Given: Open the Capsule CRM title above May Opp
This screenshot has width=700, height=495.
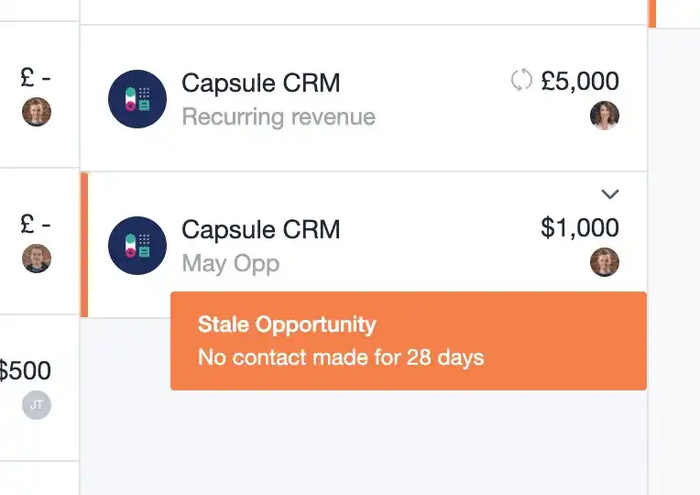Looking at the screenshot, I should click(261, 229).
